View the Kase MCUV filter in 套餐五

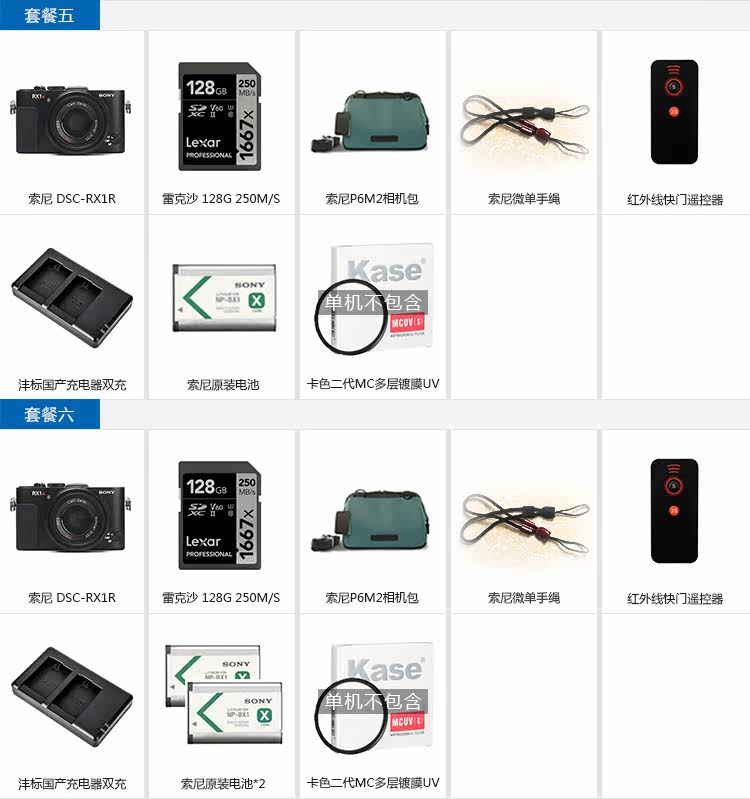(x=374, y=299)
